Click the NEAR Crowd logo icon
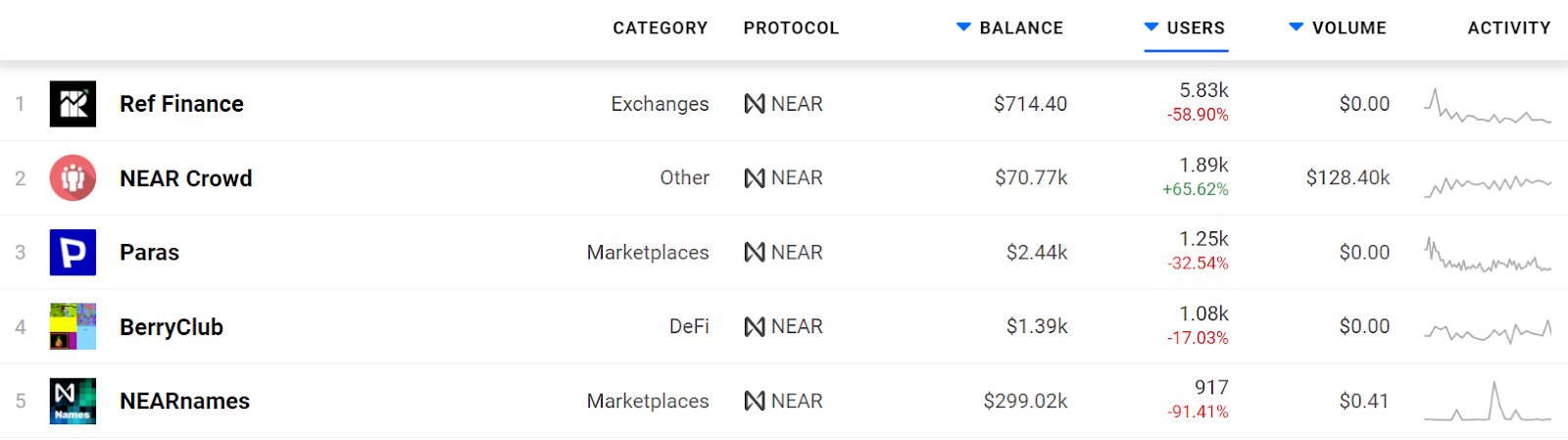 click(73, 178)
